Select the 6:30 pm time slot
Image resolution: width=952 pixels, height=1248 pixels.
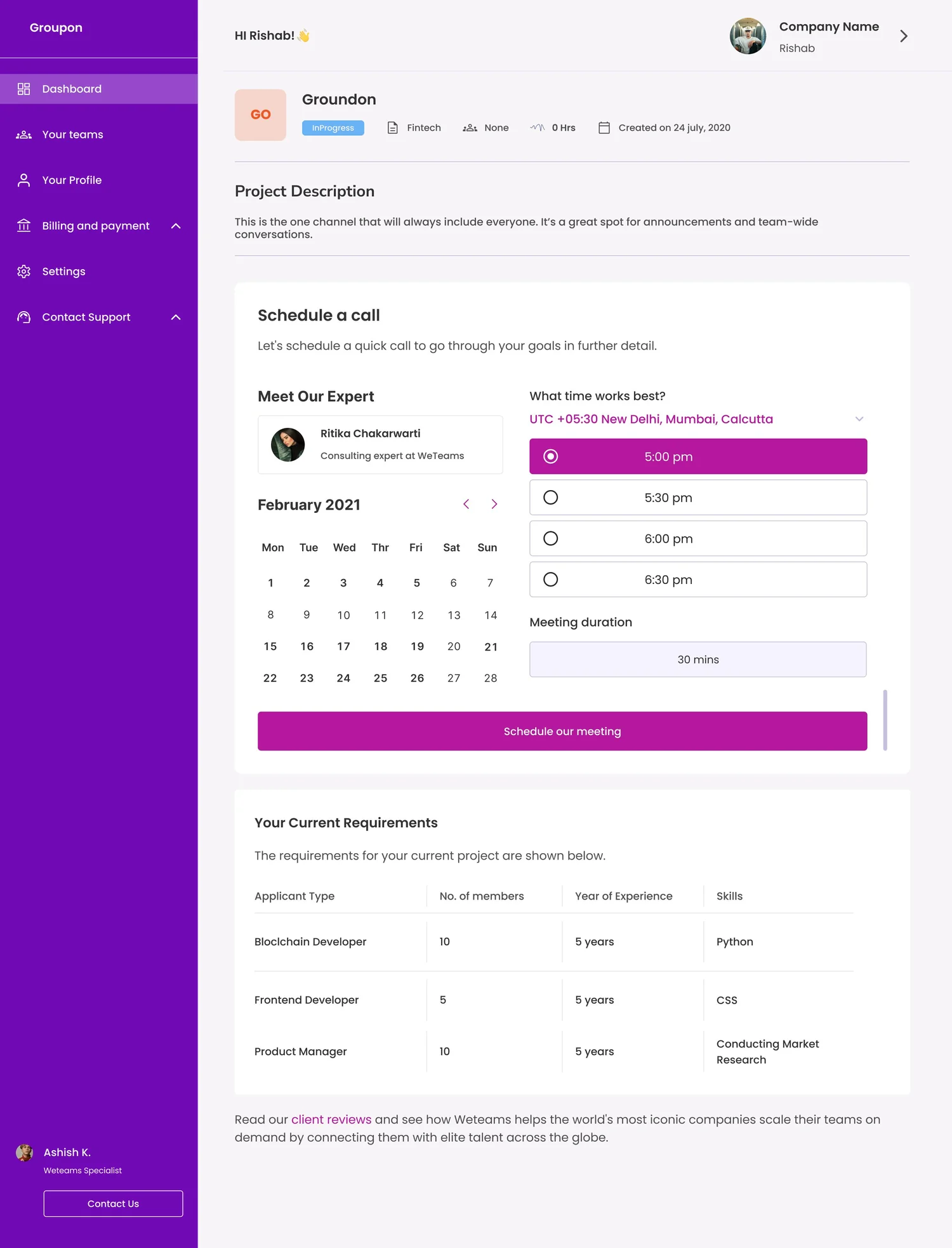[698, 580]
